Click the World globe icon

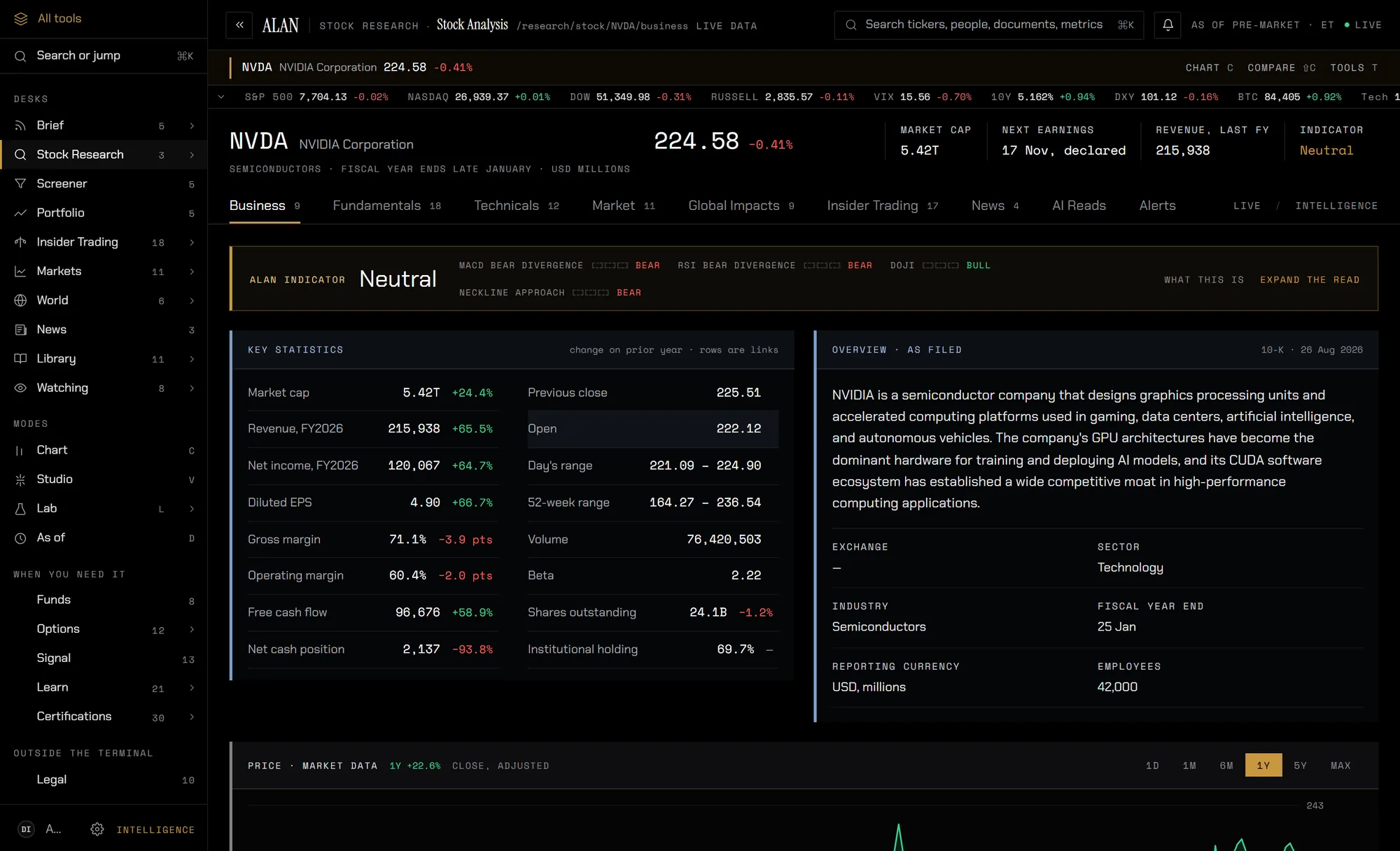click(x=21, y=300)
